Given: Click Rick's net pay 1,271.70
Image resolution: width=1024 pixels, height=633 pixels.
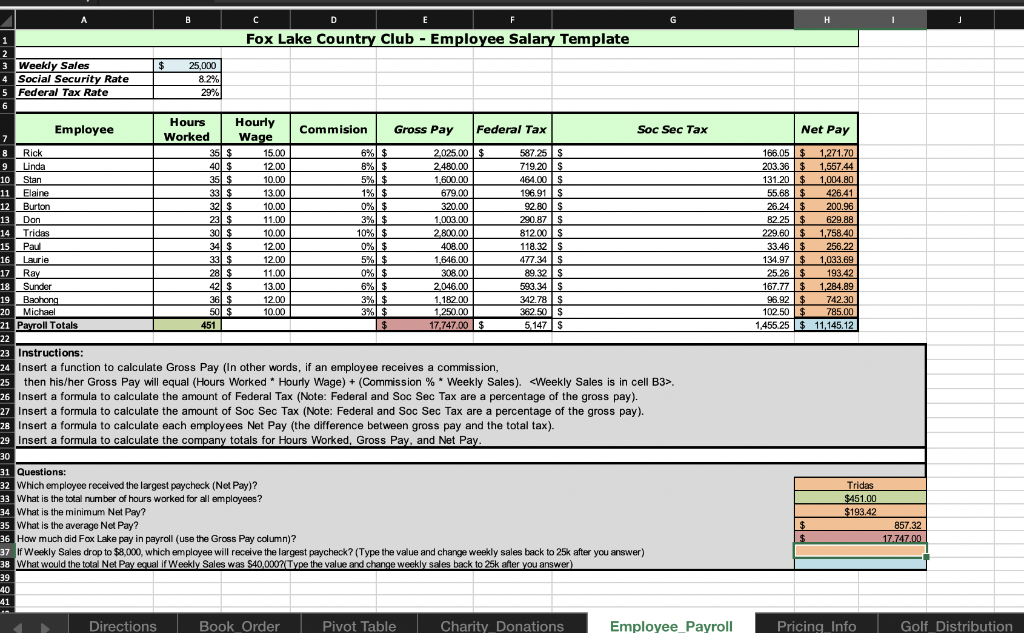Looking at the screenshot, I should click(826, 153).
